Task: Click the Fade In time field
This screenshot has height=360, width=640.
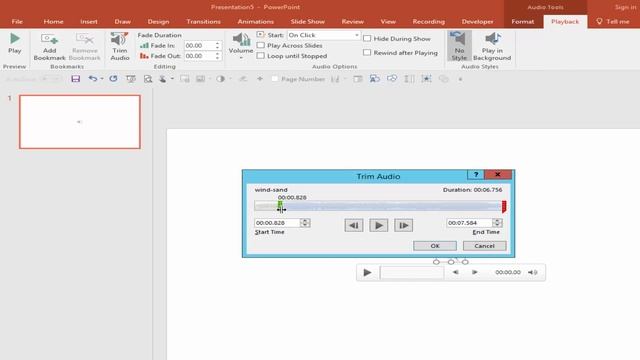Action: [x=199, y=45]
